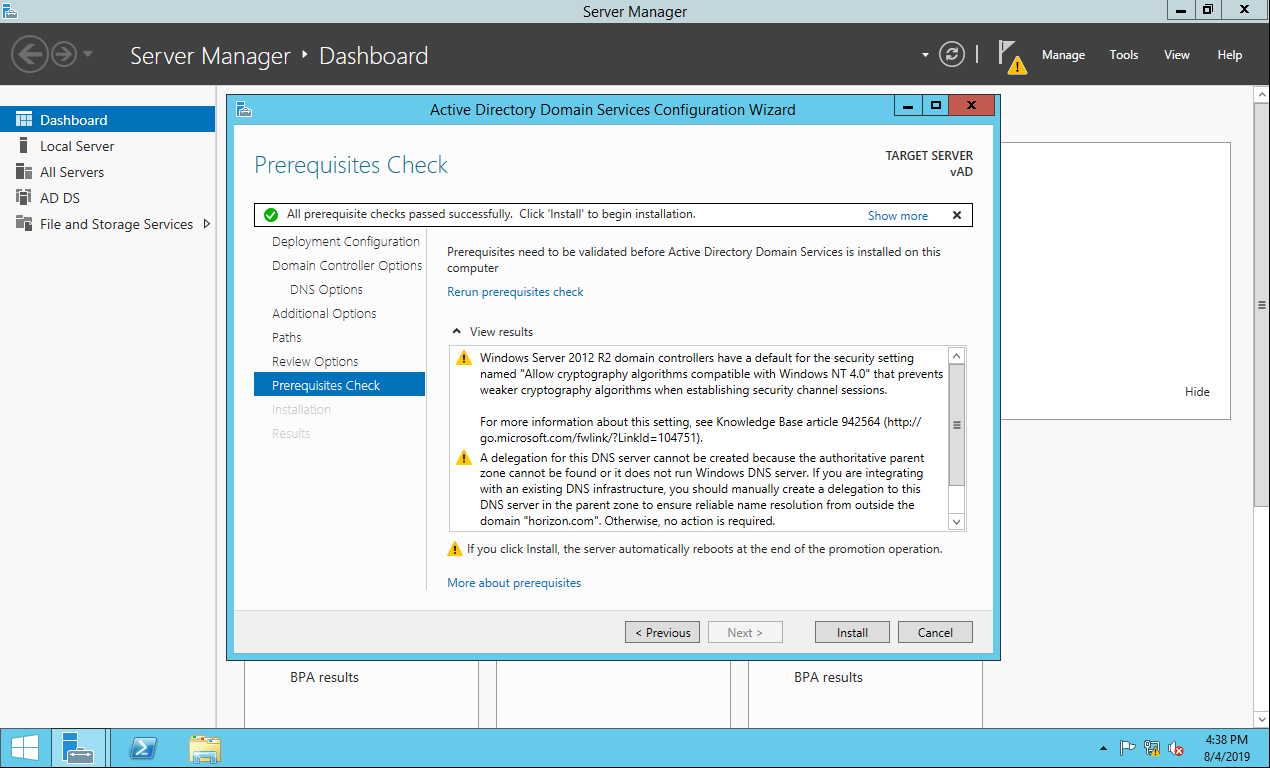1270x768 pixels.
Task: Click the Refresh icon in the header
Action: 952,55
